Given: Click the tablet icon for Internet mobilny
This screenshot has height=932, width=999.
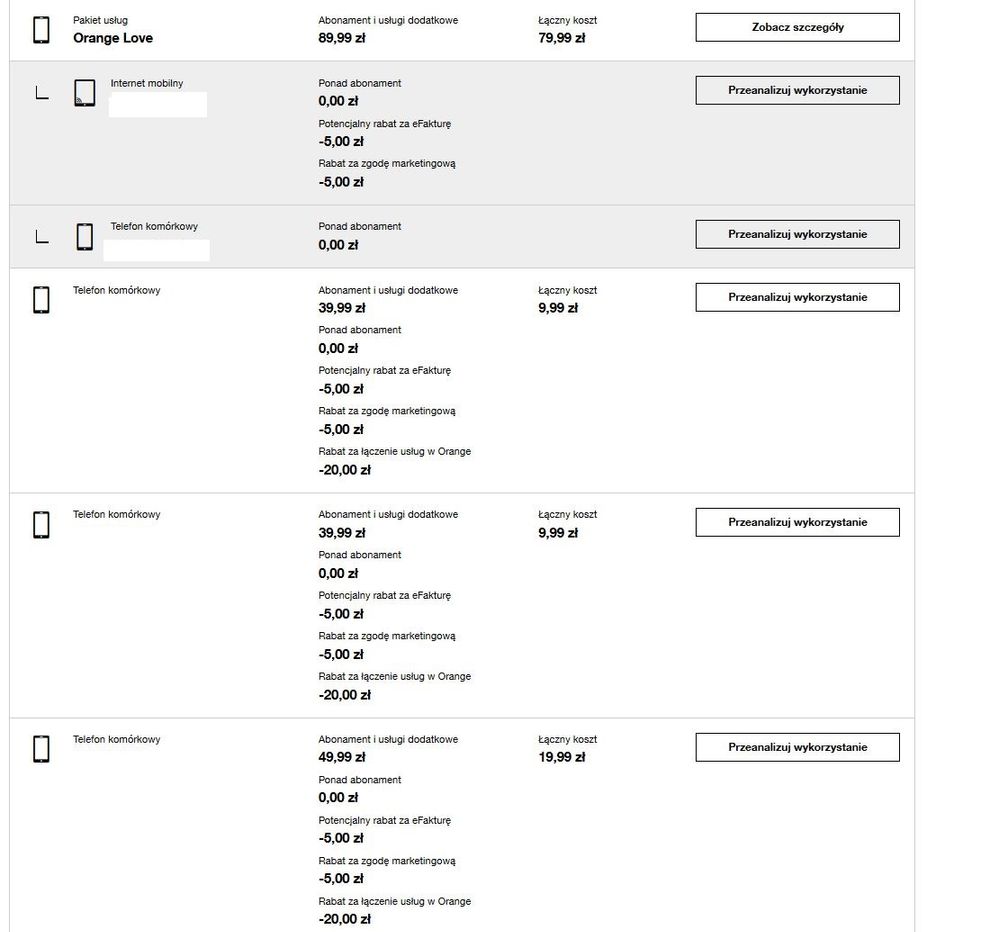Looking at the screenshot, I should click(85, 93).
